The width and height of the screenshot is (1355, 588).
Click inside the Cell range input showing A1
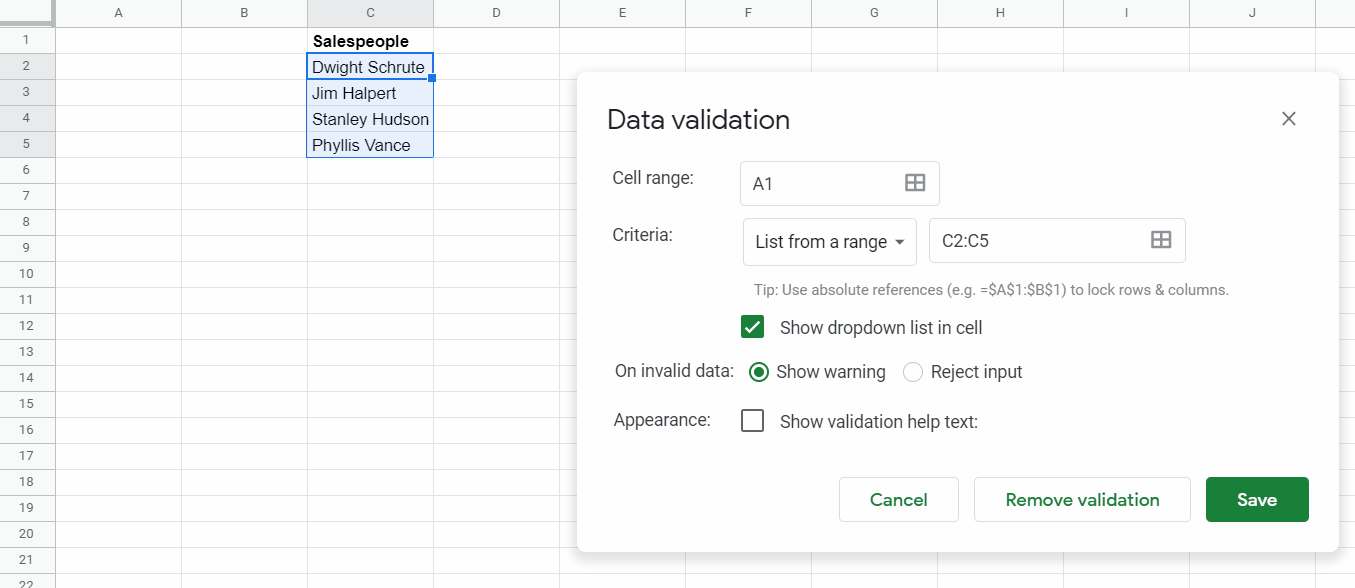coord(820,183)
